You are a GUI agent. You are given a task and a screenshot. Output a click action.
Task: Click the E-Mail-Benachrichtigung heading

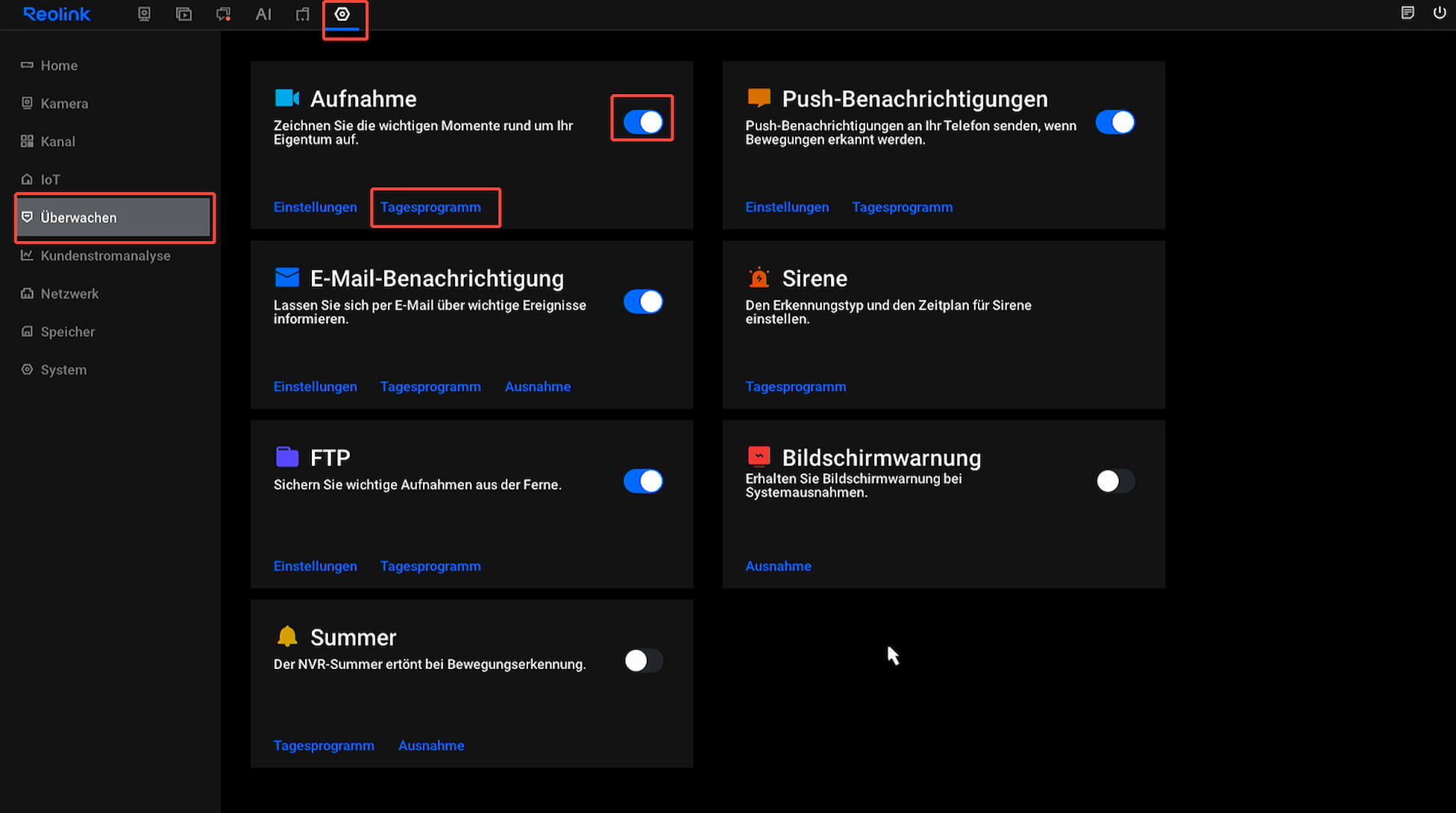437,279
